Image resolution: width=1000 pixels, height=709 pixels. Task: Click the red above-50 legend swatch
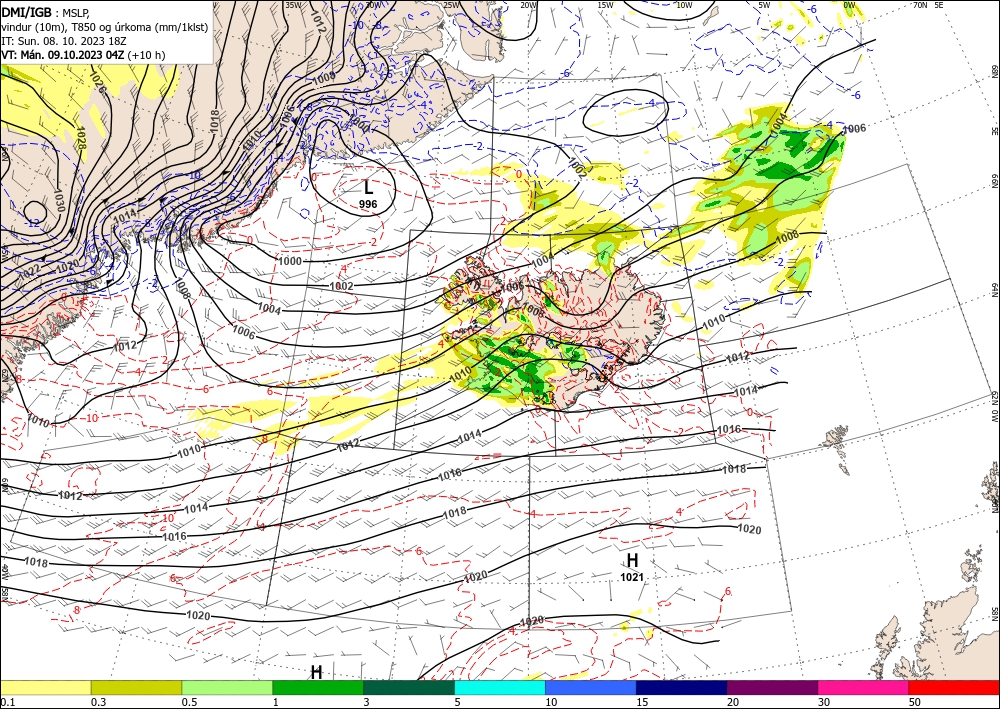point(954,687)
